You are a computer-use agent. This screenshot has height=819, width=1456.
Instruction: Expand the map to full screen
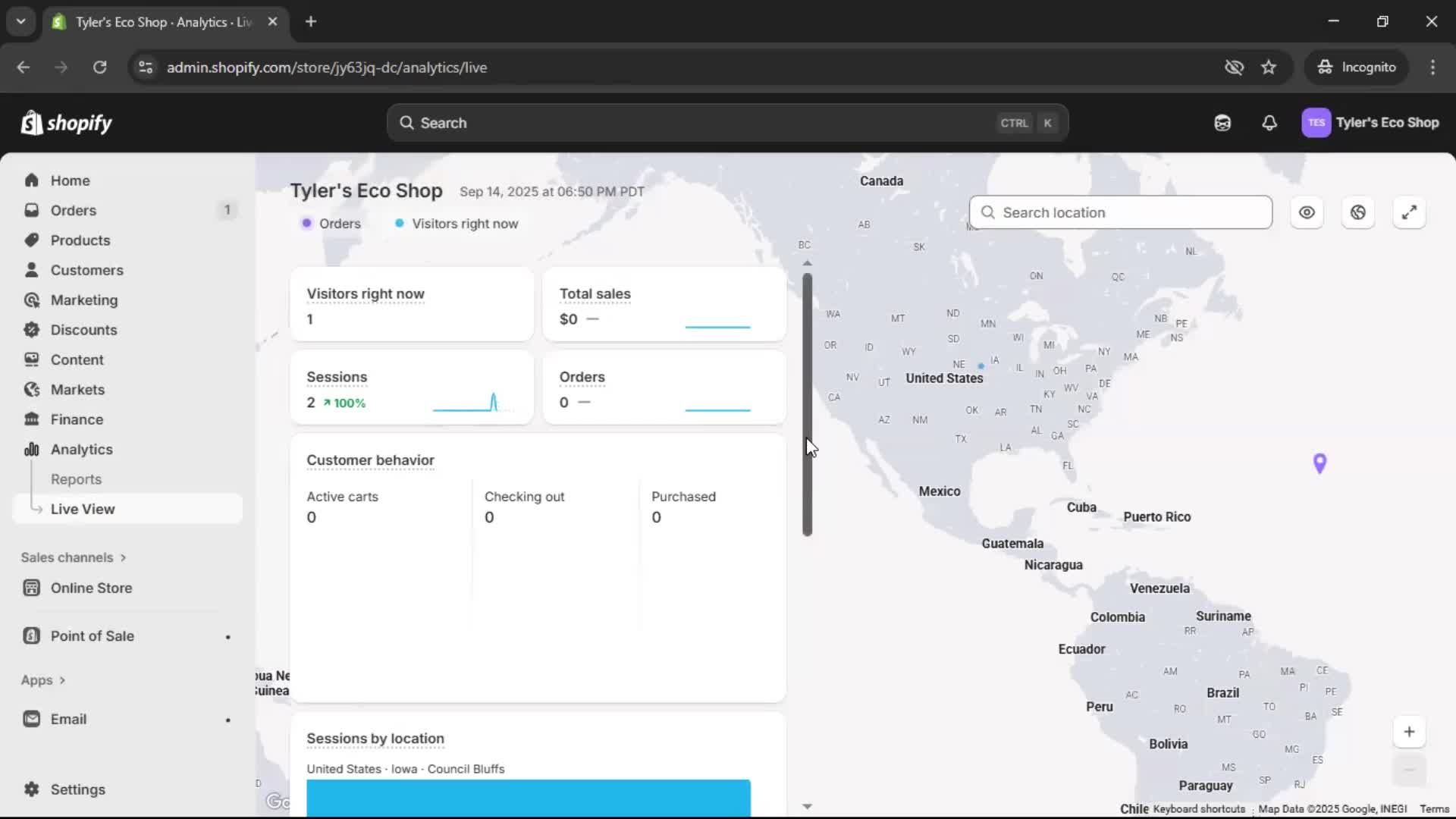1409,212
